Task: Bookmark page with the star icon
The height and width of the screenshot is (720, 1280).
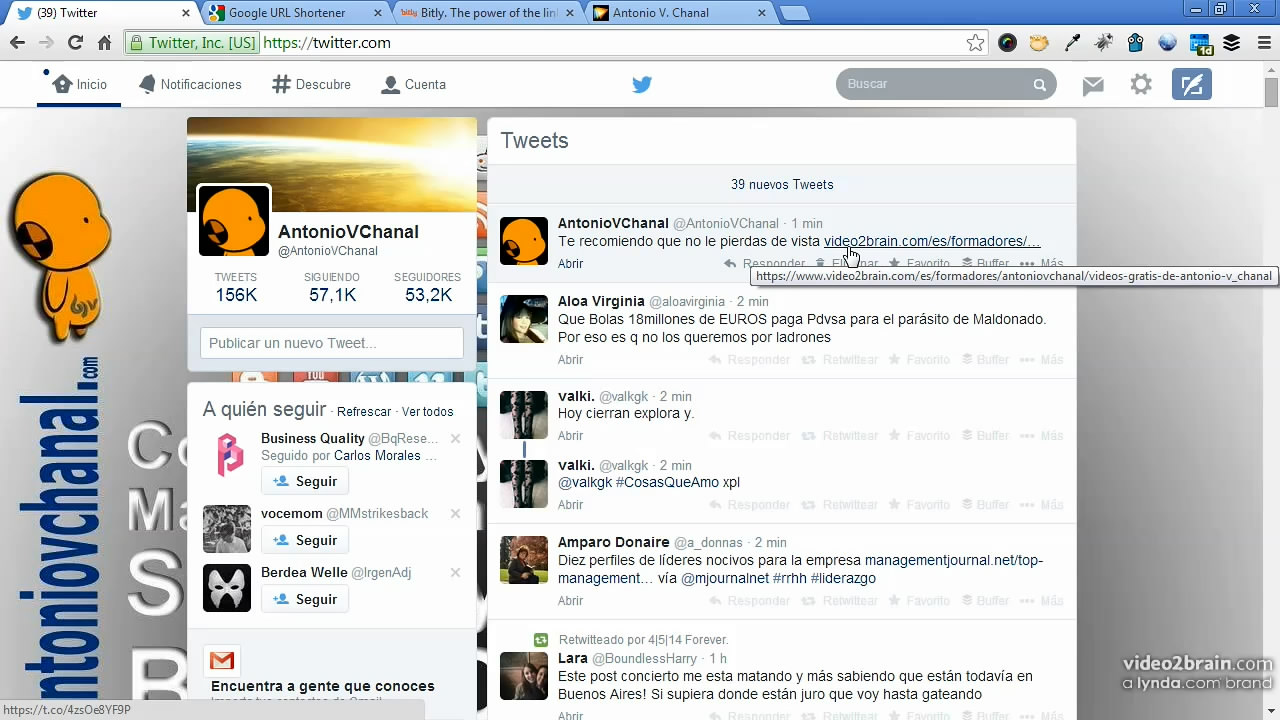Action: coord(975,43)
